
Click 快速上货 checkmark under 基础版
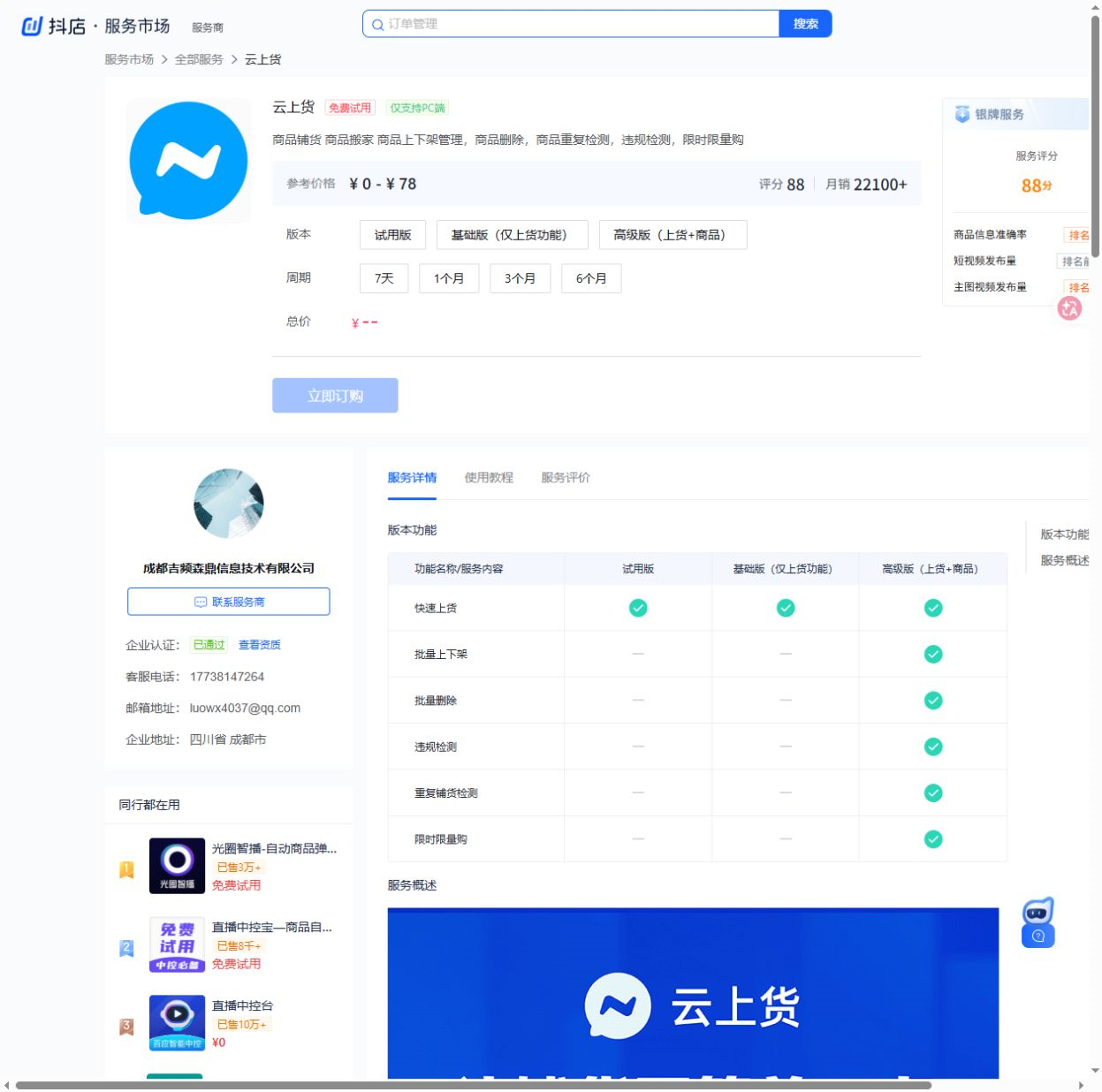pyautogui.click(x=786, y=608)
